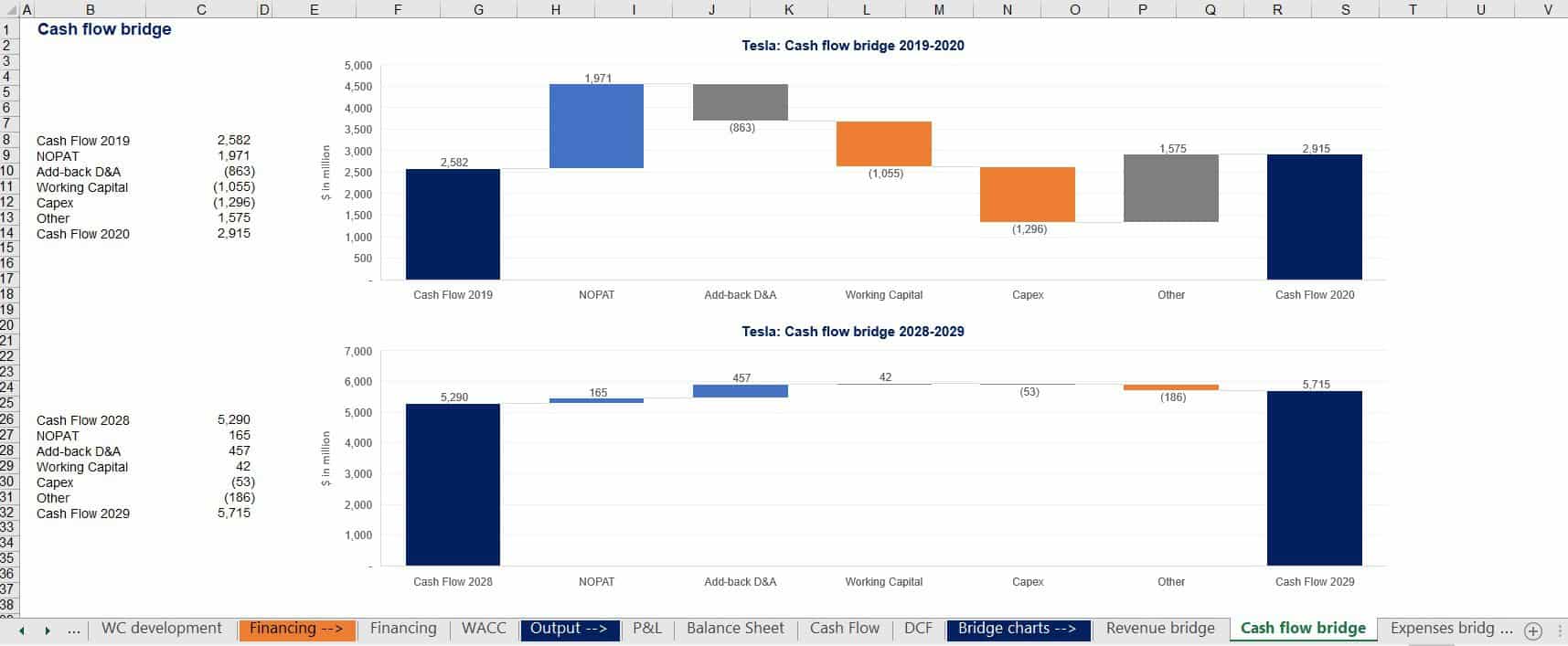1568x646 pixels.
Task: Click the add new sheet plus icon
Action: pos(1533,630)
